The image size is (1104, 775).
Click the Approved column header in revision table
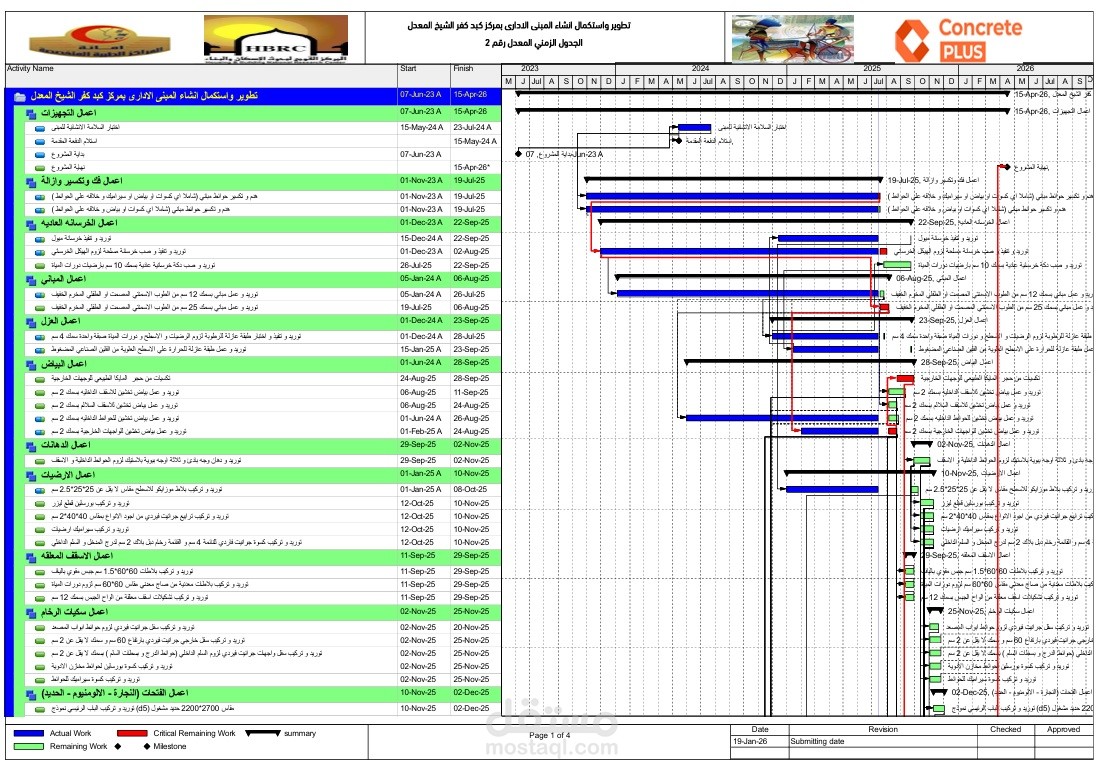tap(1063, 730)
